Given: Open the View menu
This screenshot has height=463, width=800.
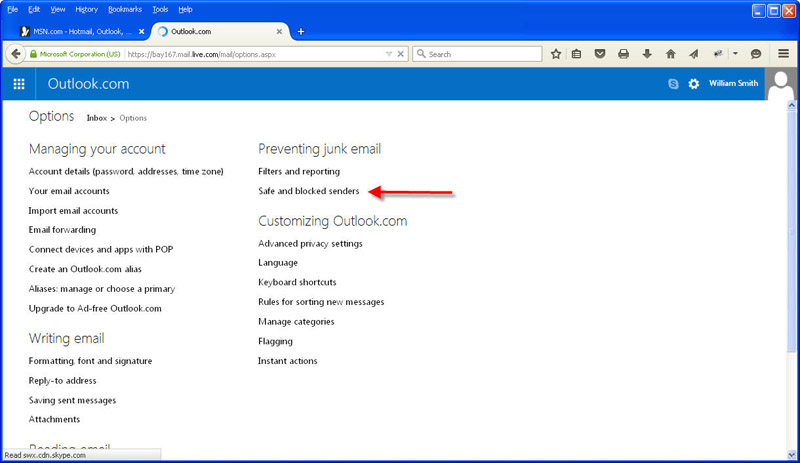Looking at the screenshot, I should pos(58,9).
